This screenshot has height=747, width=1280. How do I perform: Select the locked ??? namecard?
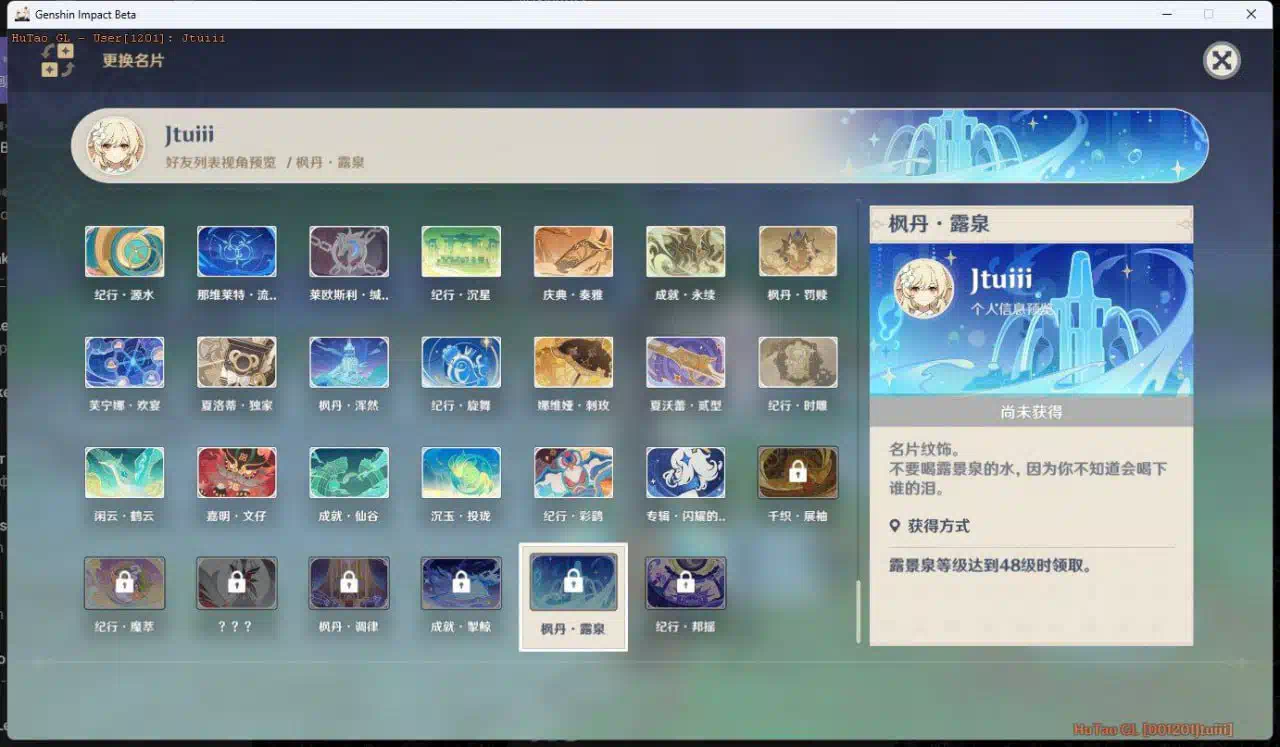237,583
